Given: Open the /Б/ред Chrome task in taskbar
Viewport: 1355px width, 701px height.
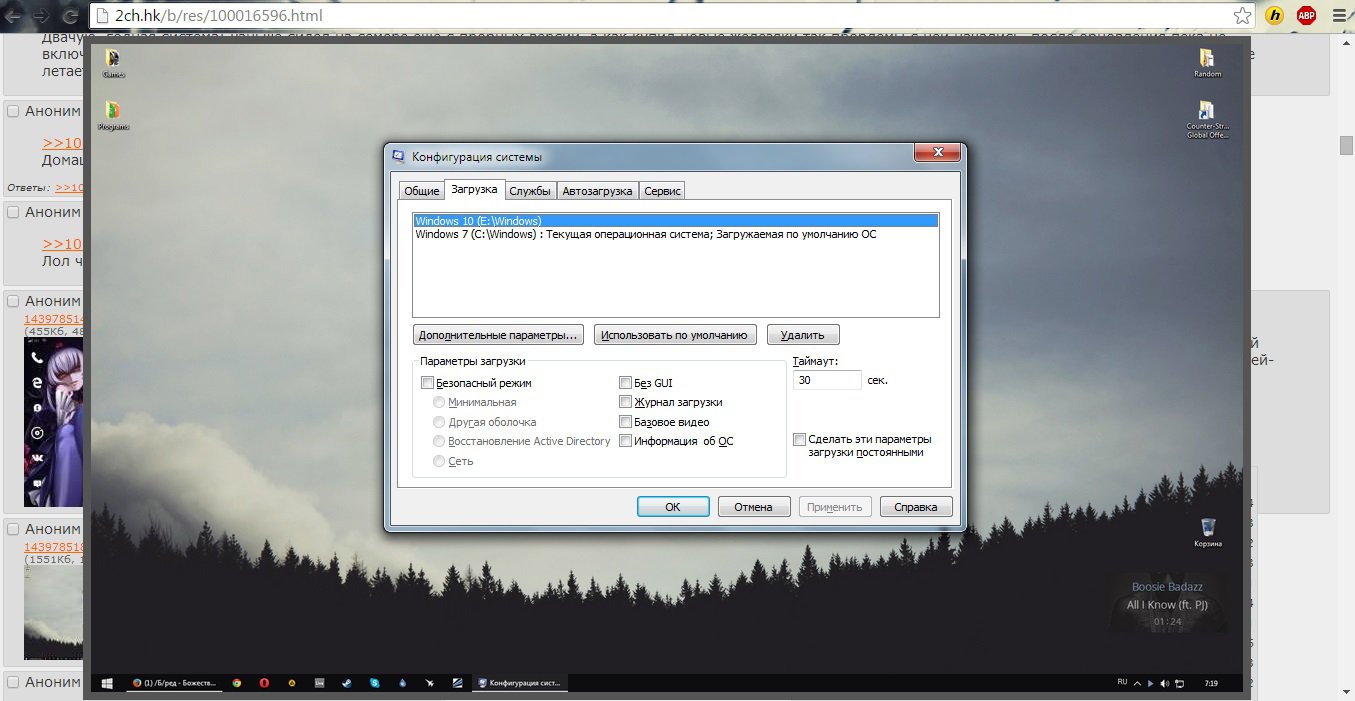Looking at the screenshot, I should 172,684.
